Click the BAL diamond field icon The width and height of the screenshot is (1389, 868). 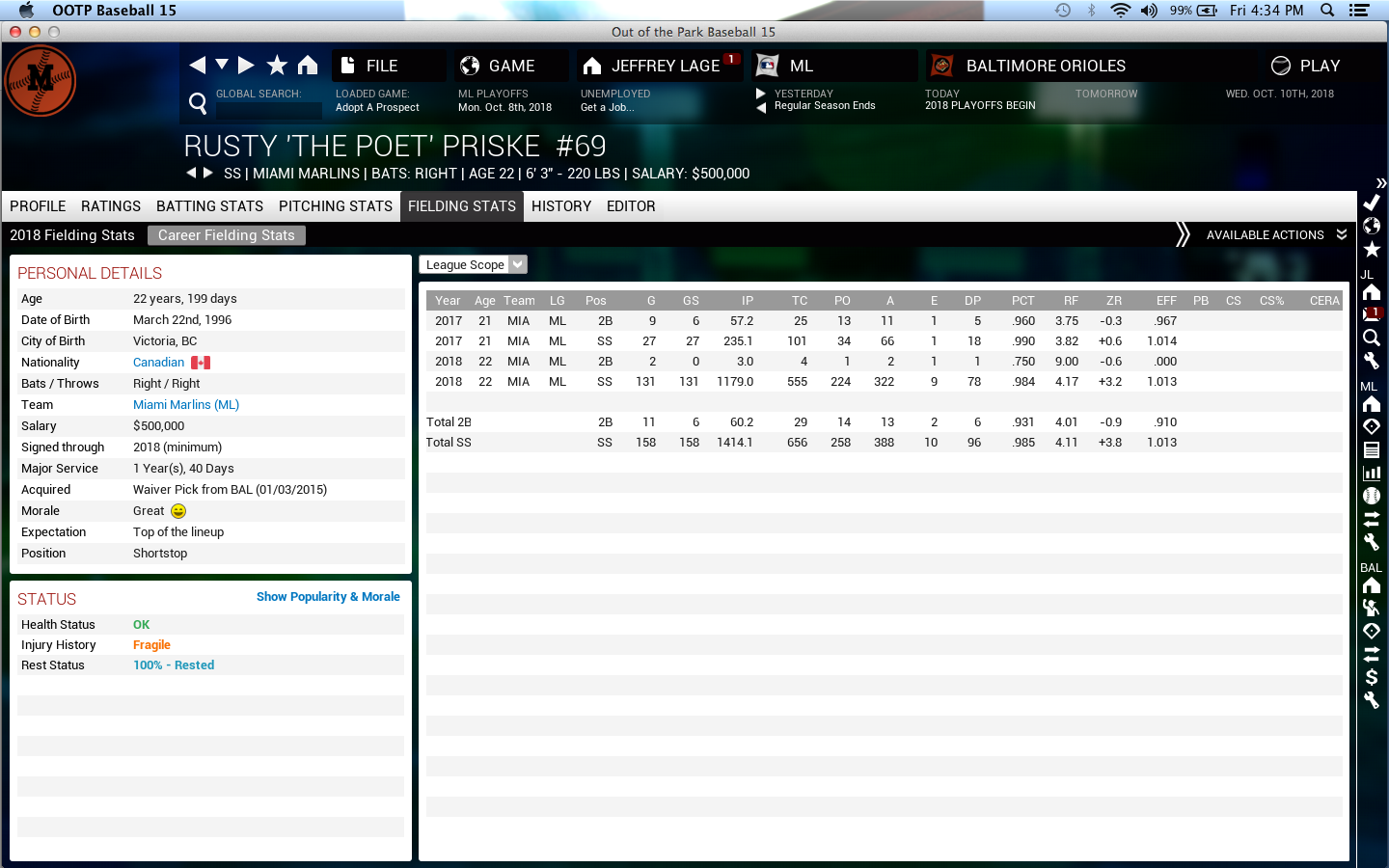1372,631
